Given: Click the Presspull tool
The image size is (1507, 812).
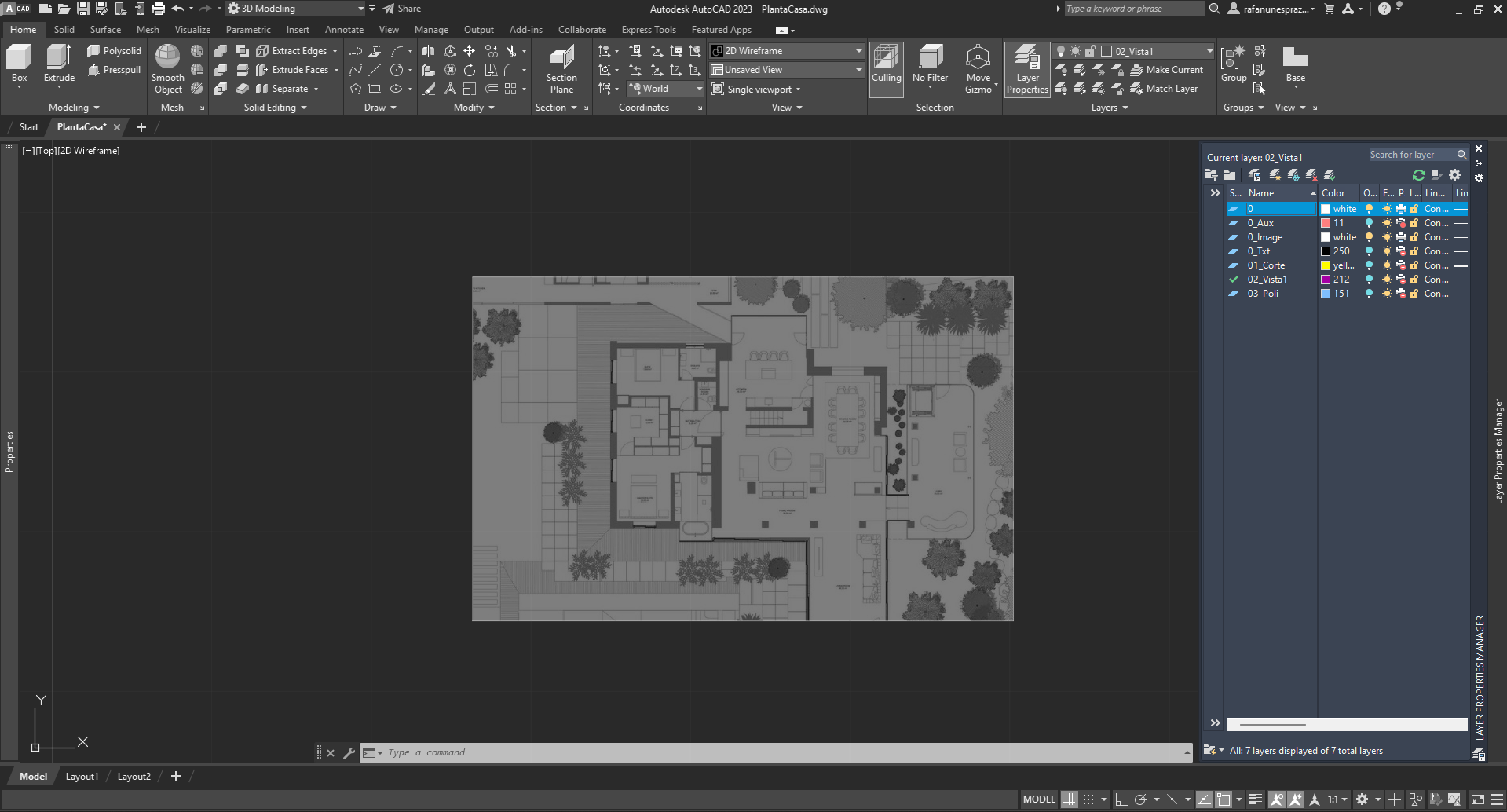Looking at the screenshot, I should 115,69.
